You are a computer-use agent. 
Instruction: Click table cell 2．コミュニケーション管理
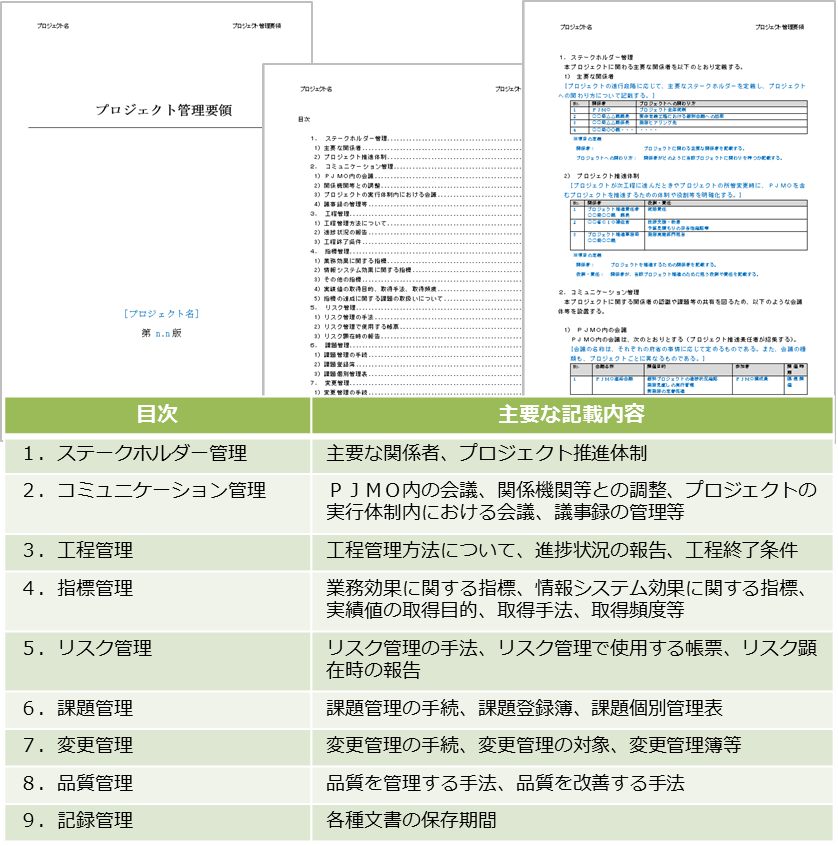click(x=157, y=504)
